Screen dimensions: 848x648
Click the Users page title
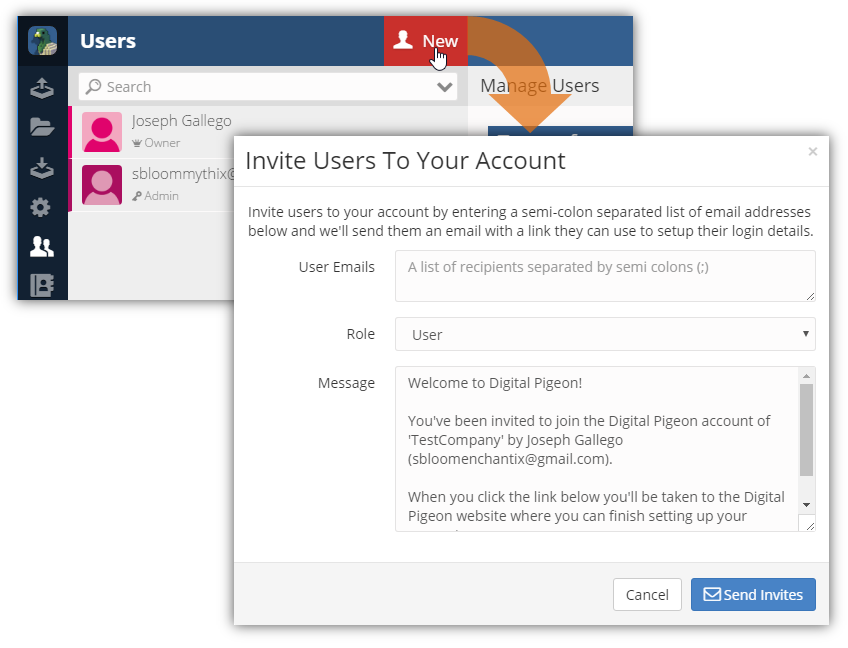[108, 41]
